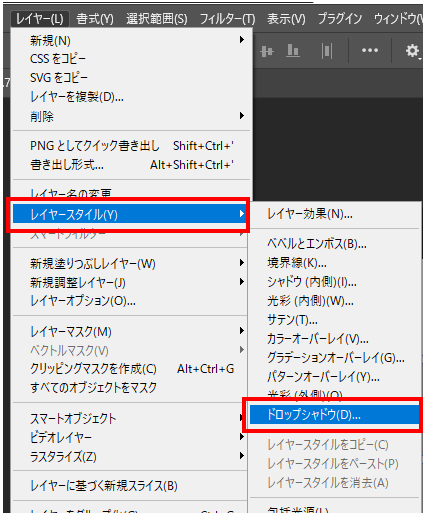
Task: Open the 表示(V) menu
Action: point(286,19)
